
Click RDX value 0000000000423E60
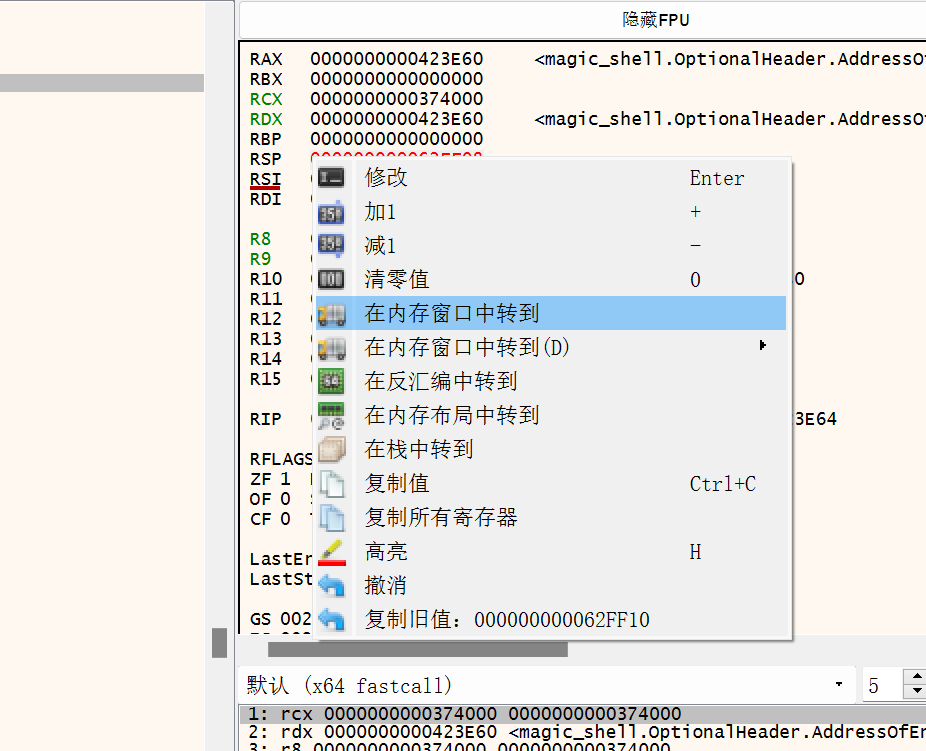coord(396,119)
